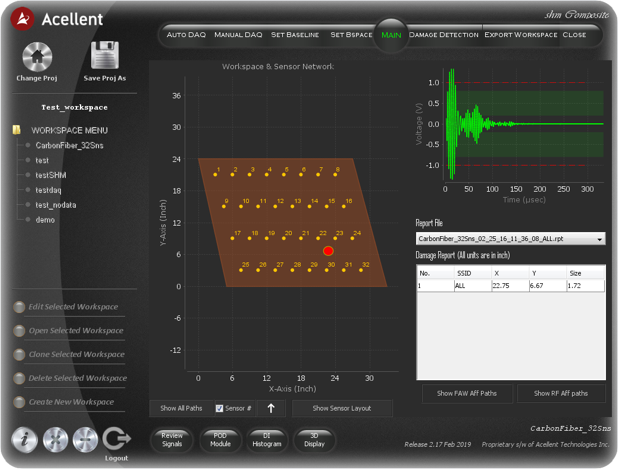
Task: Click sensor 32 on the plot
Action: click(x=361, y=270)
